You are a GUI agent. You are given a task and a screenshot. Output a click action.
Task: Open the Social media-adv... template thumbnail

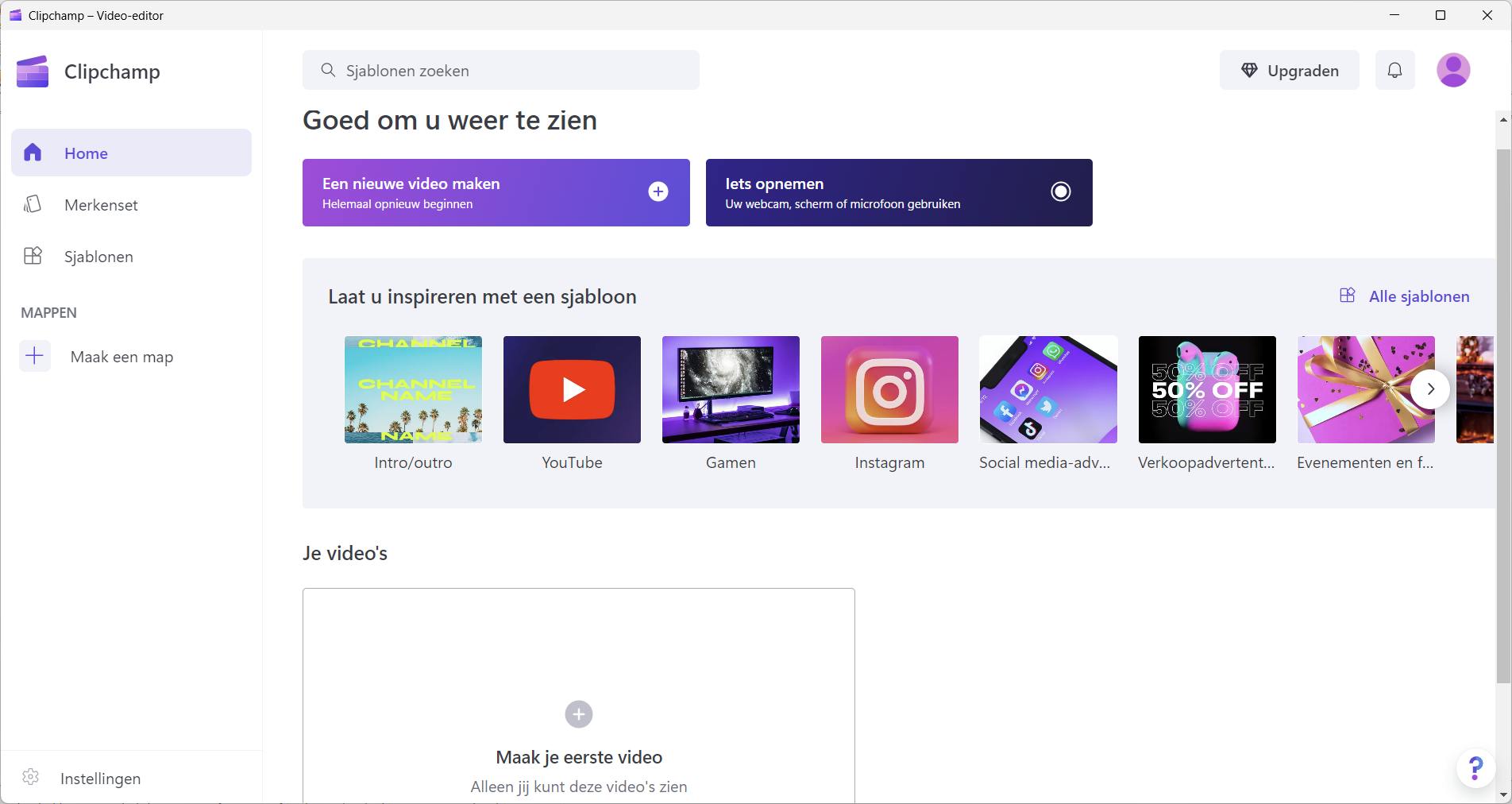[x=1048, y=389]
